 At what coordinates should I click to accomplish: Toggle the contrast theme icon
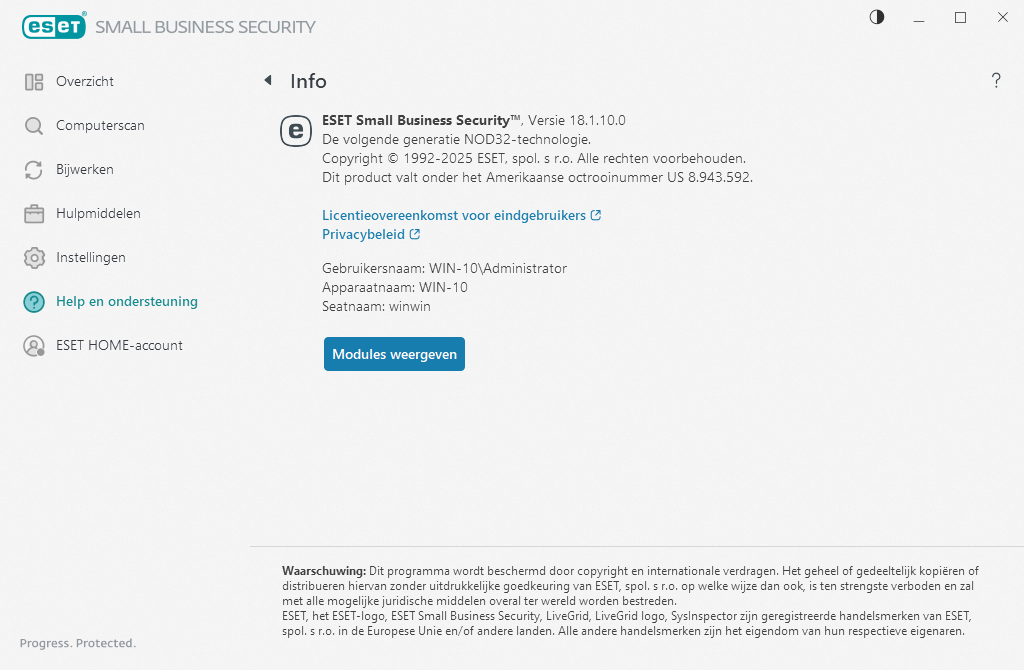[877, 18]
